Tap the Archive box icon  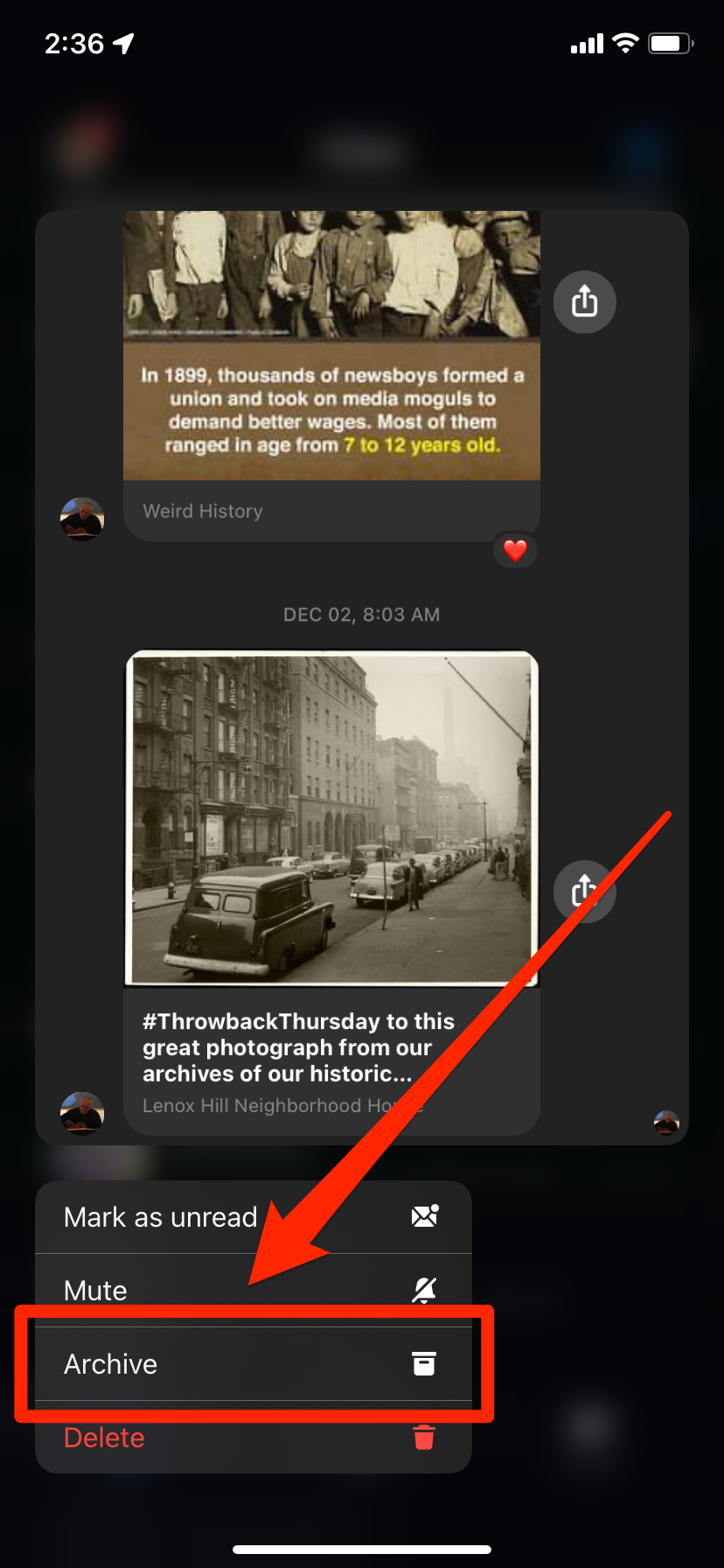click(x=424, y=1363)
